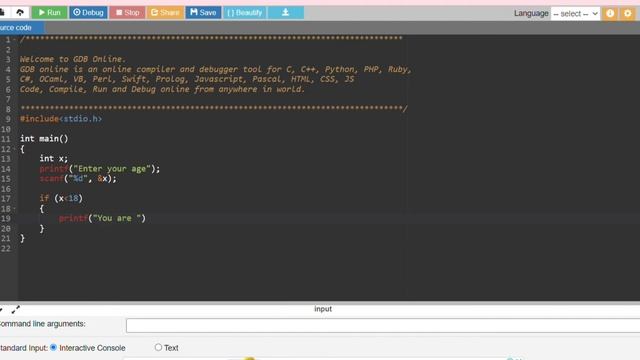The height and width of the screenshot is (360, 640).
Task: Click the printf "Enter your age" line
Action: (x=100, y=169)
